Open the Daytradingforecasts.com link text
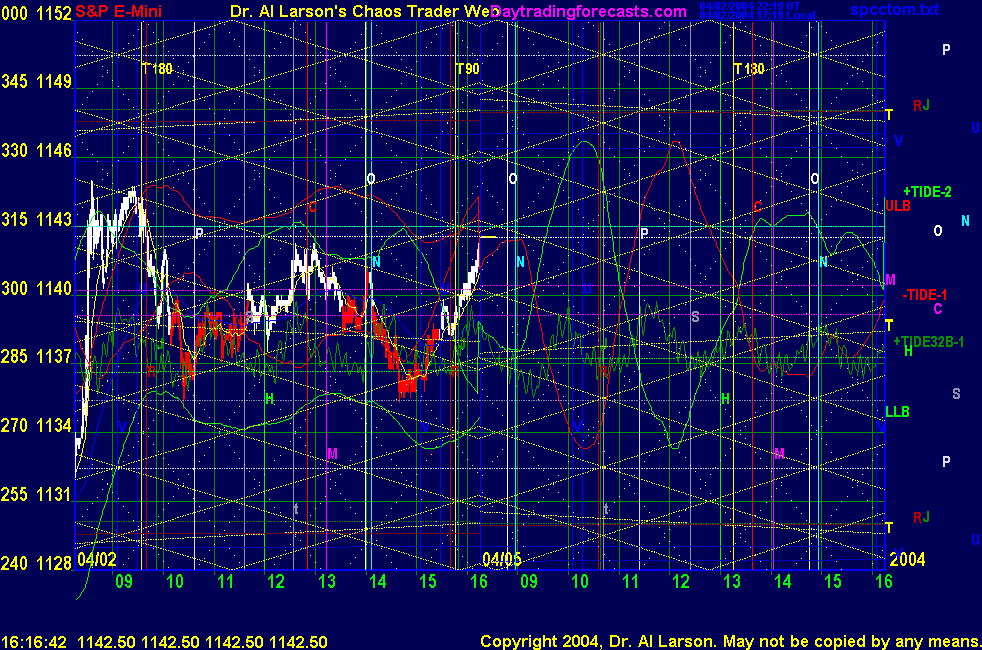The width and height of the screenshot is (982, 650). [589, 11]
